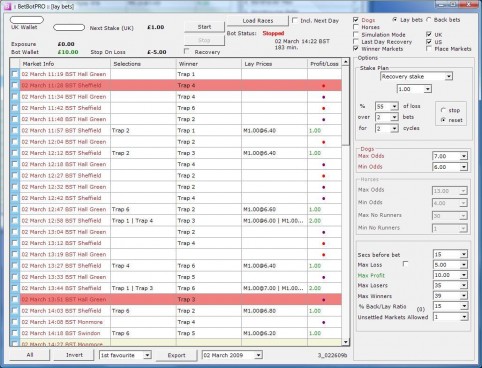Image resolution: width=482 pixels, height=368 pixels.
Task: Click the BetBotPRO title bar icon
Action: [8, 6]
